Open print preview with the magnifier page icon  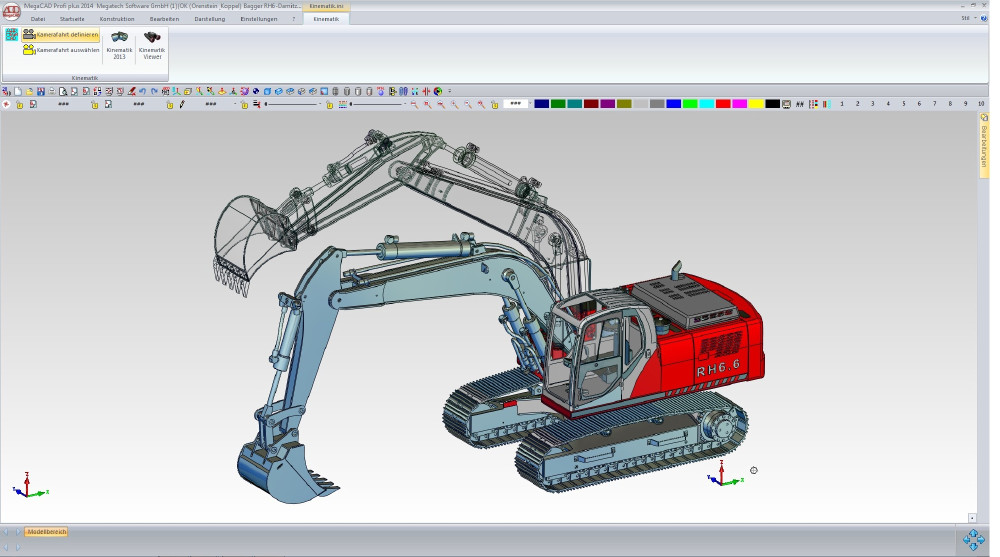pyautogui.click(x=63, y=91)
